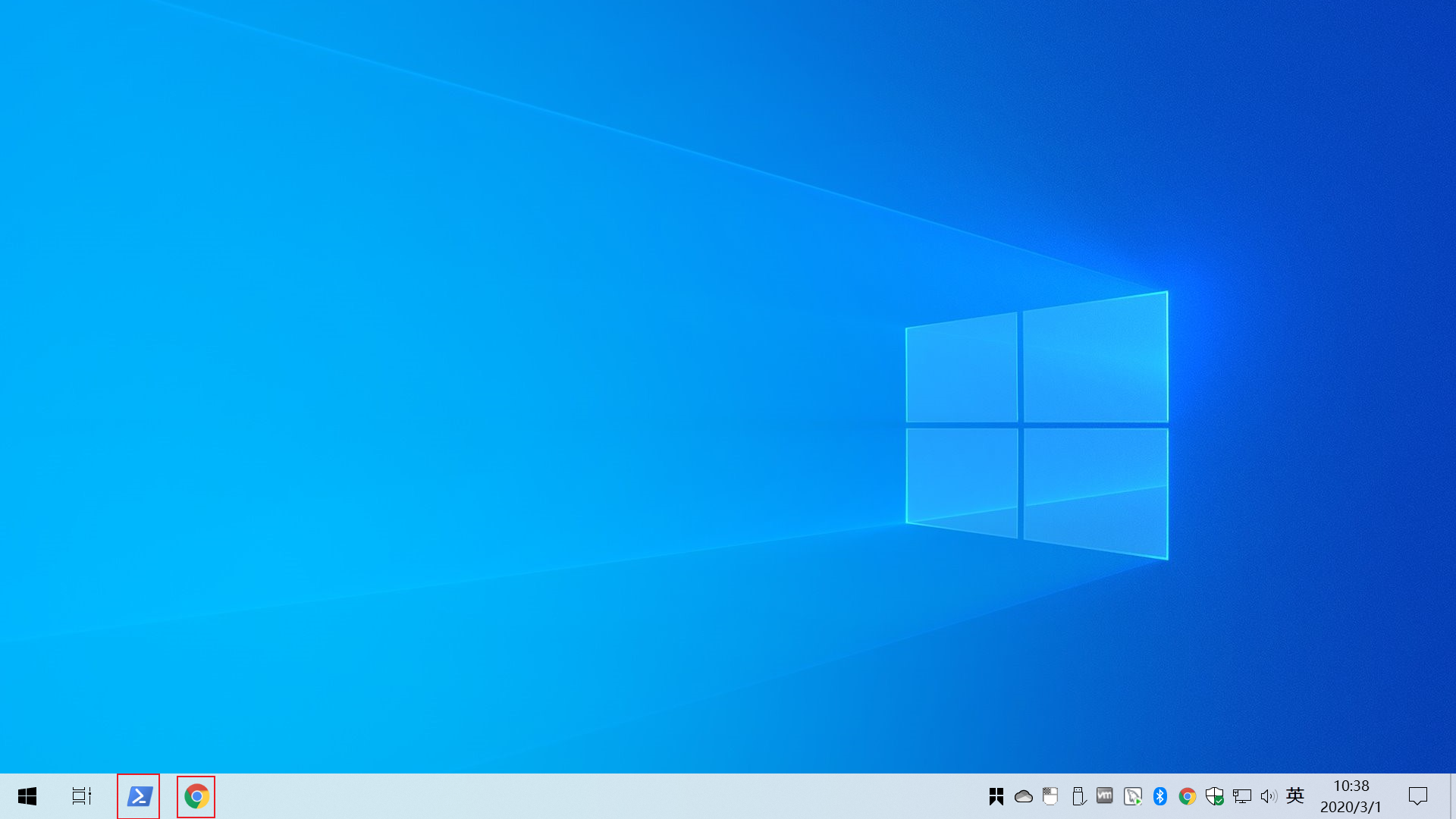The image size is (1456, 819).
Task: Click Safely Remove Hardware USB icon
Action: pos(1078,796)
